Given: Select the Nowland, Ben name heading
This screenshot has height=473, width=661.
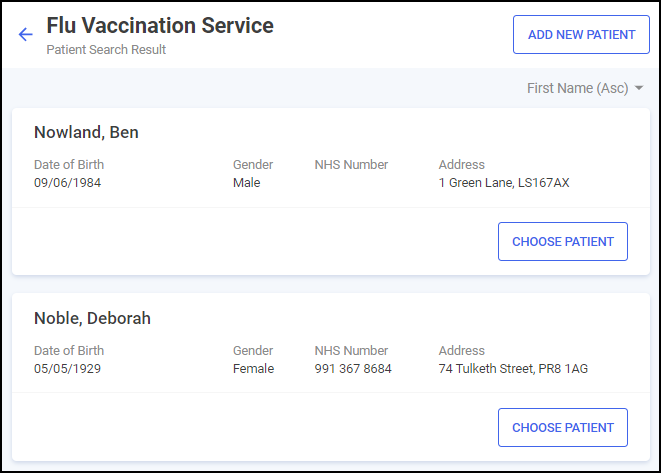Looking at the screenshot, I should click(86, 132).
